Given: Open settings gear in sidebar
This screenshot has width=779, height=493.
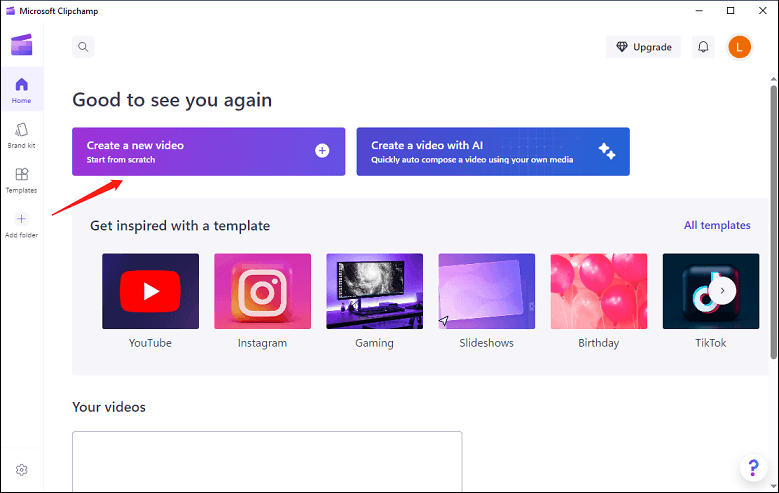Looking at the screenshot, I should coord(21,470).
